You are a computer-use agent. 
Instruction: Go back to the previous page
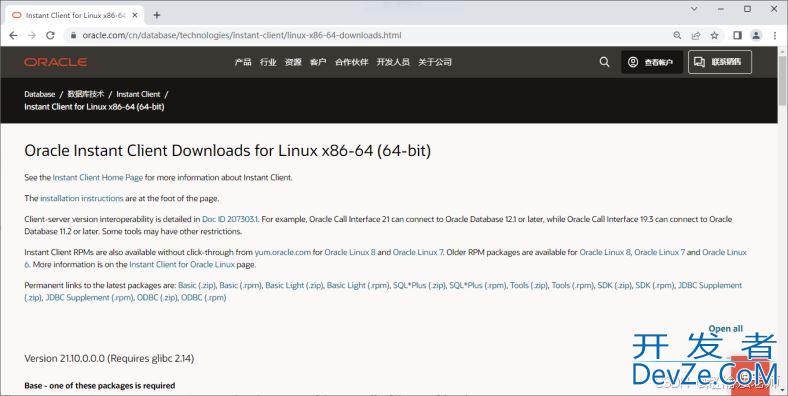coord(14,35)
